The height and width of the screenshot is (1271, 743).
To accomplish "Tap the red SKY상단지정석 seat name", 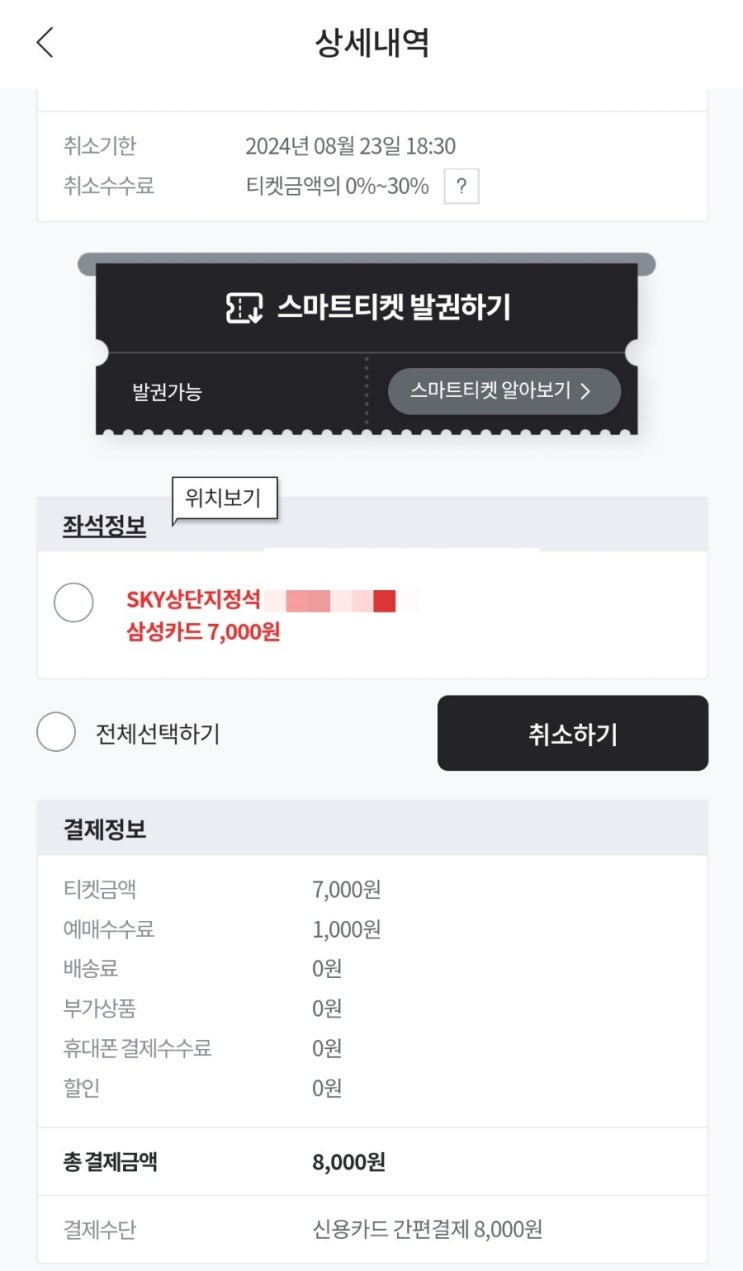I will (193, 599).
